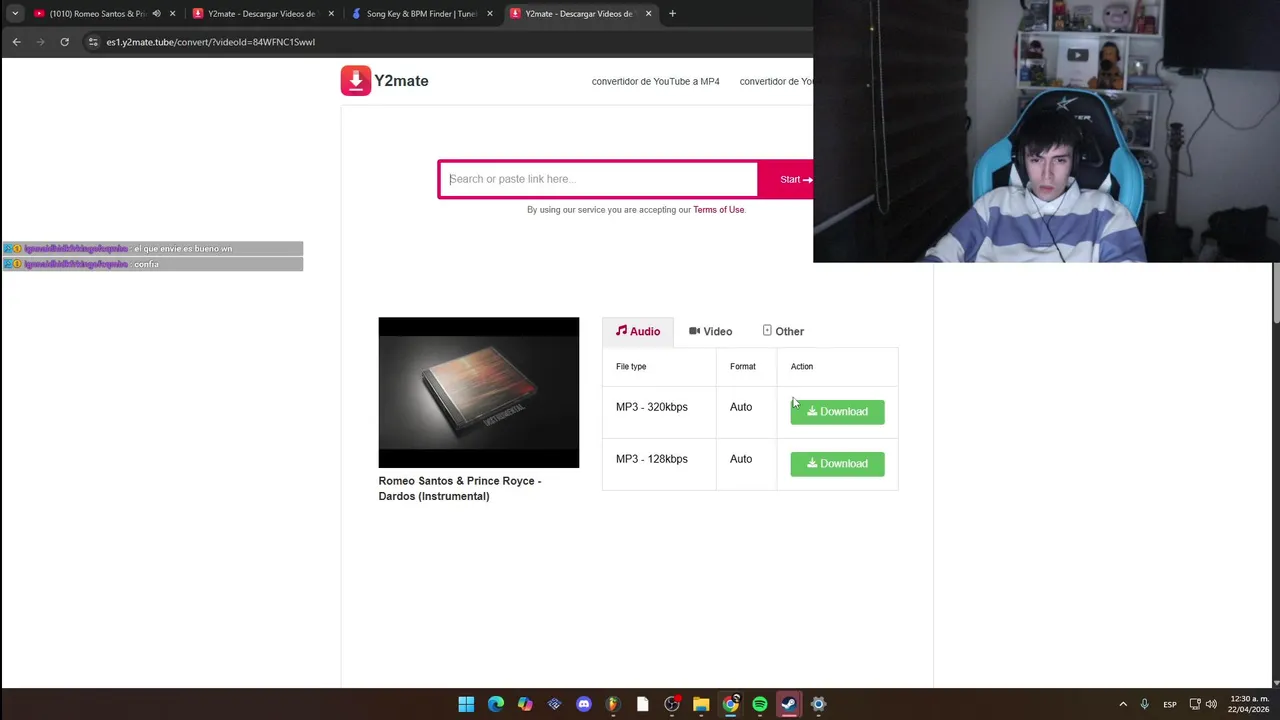Click the Start button beside search box
This screenshot has height=720, width=1280.
pyautogui.click(x=795, y=179)
